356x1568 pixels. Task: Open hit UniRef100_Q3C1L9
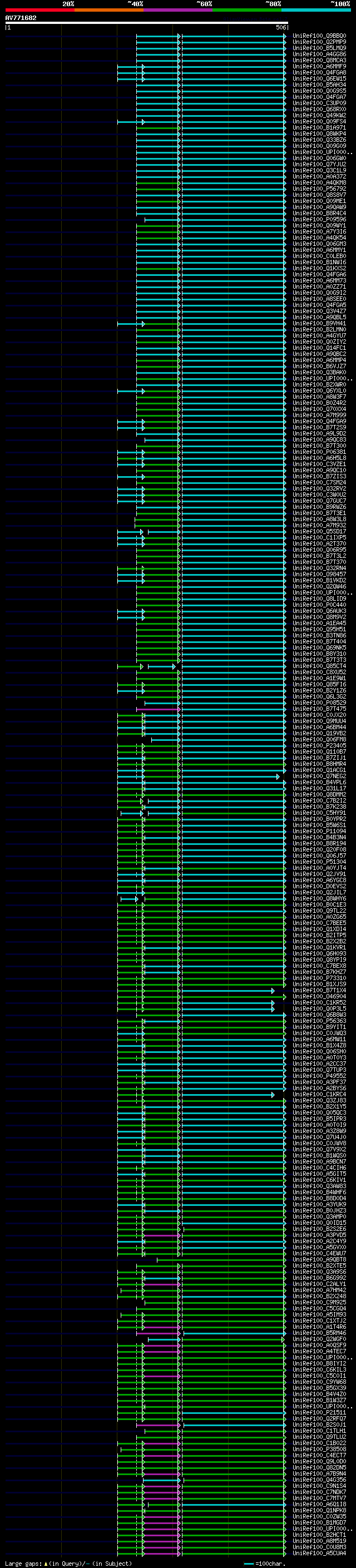319,170
